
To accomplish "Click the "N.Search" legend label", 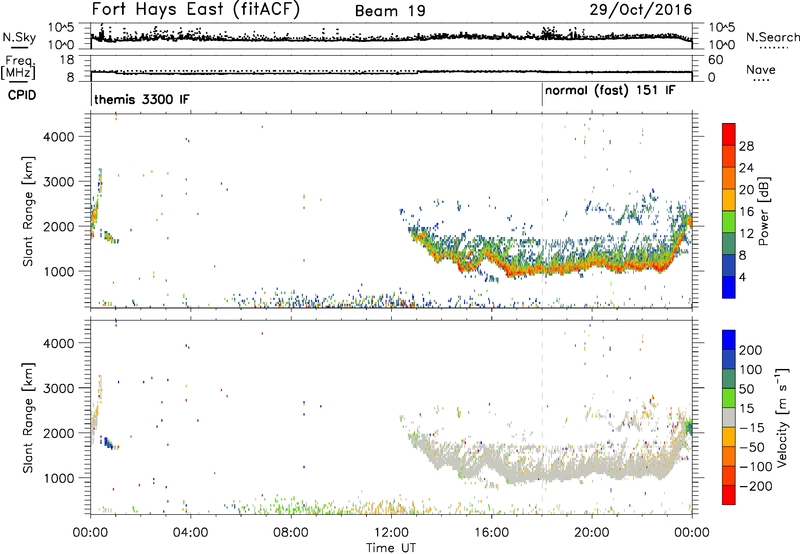I will pos(772,37).
